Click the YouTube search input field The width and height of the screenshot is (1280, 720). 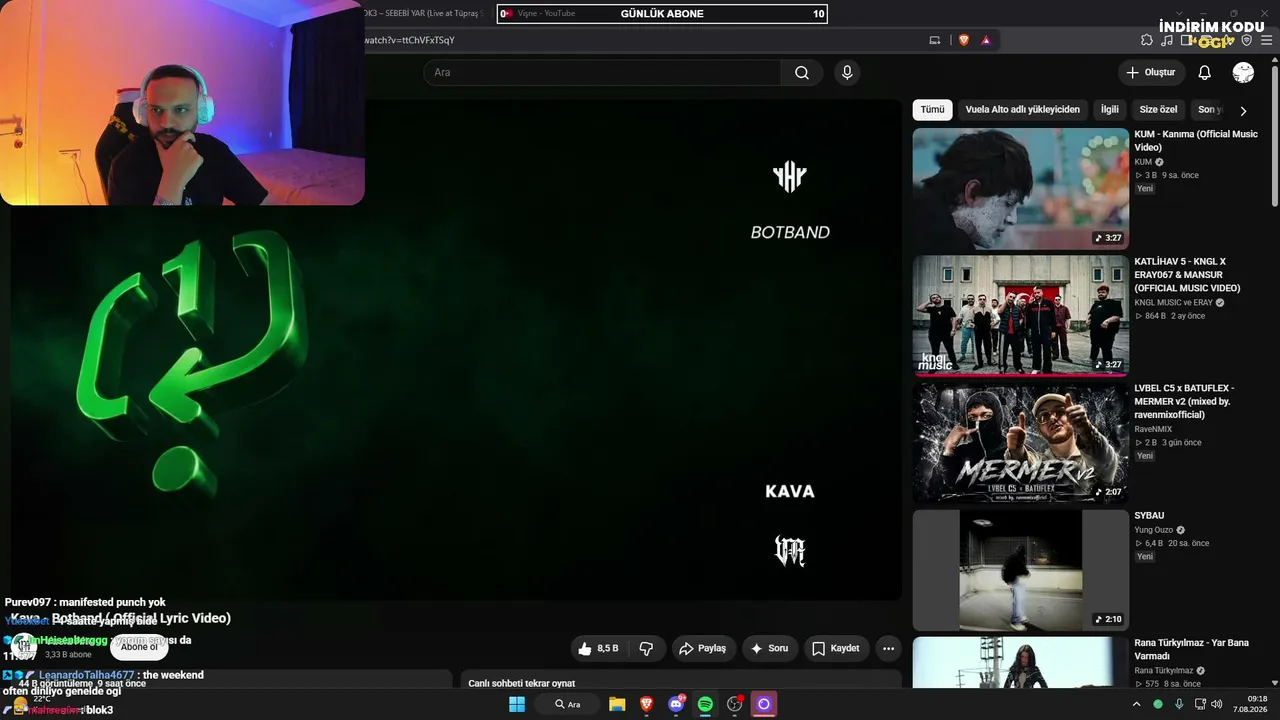(602, 73)
